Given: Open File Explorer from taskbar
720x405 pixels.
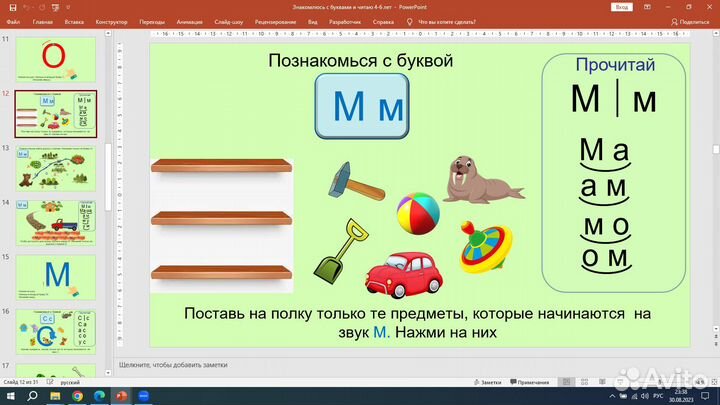Looking at the screenshot, I should click(x=55, y=396).
